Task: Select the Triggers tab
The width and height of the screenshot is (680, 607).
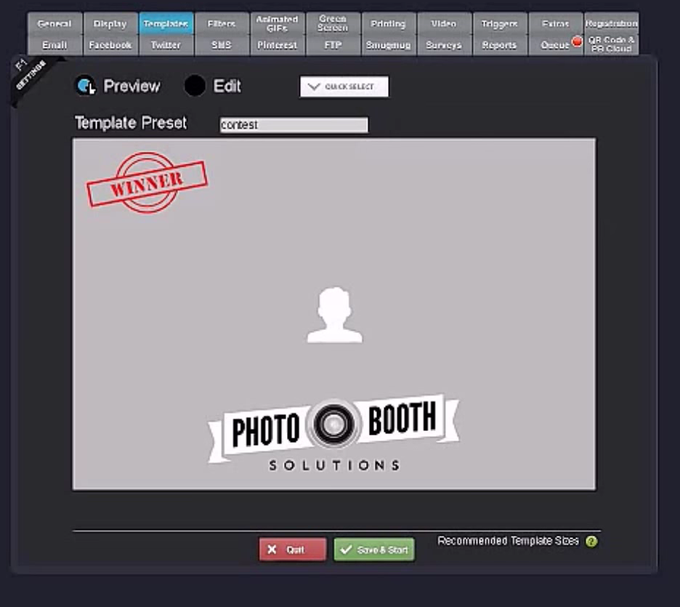Action: tap(500, 23)
